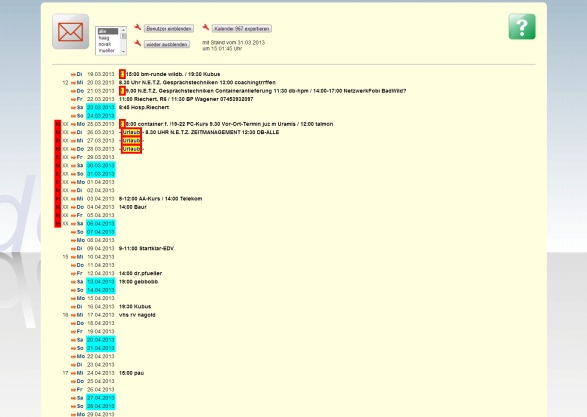Select 'mueller' in the user list box

coord(108,50)
